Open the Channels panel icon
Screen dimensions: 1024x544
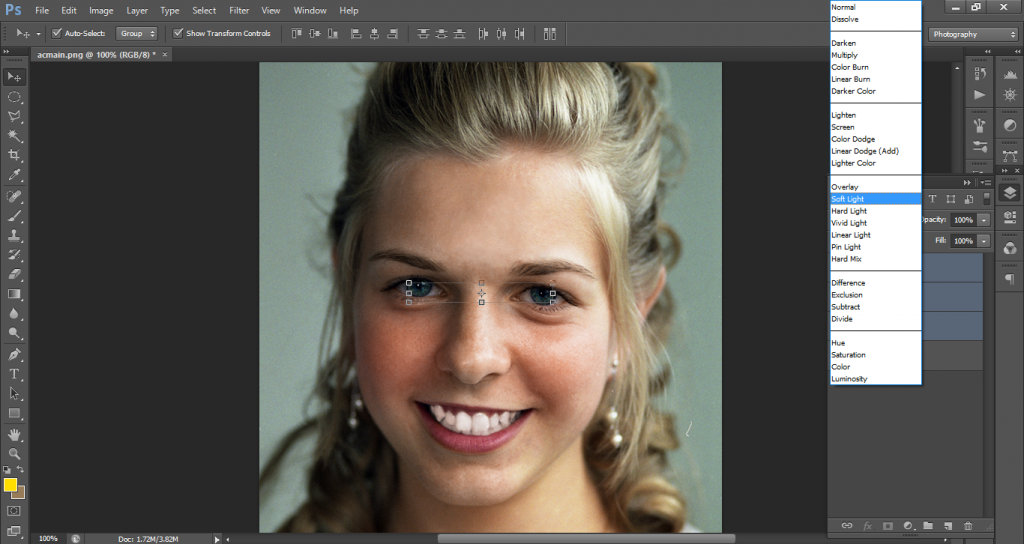coord(1010,248)
